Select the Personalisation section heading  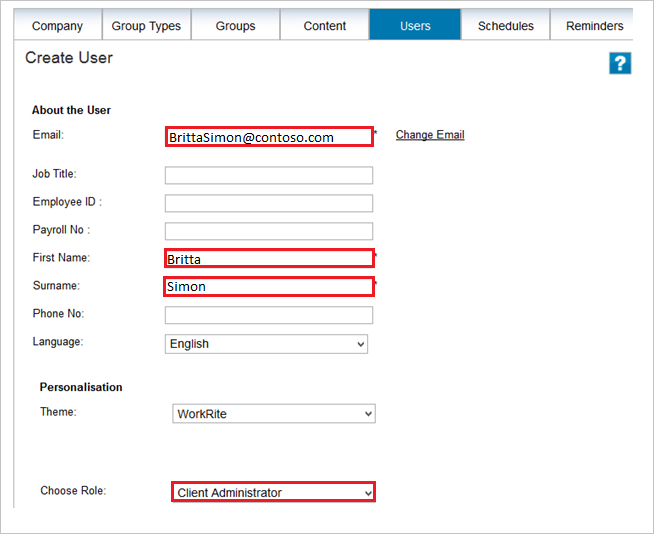(81, 387)
